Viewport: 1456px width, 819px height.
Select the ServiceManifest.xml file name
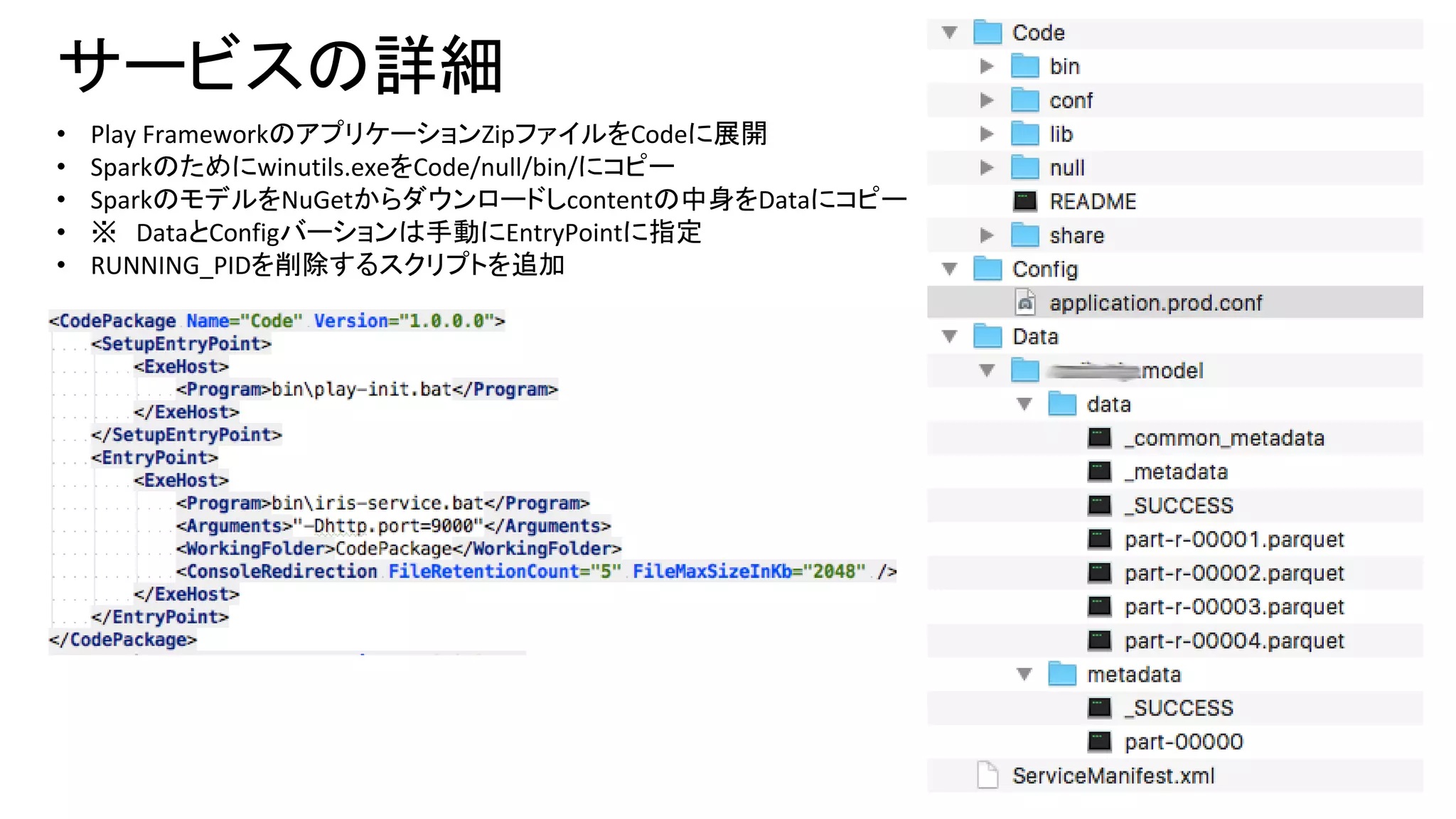[1113, 776]
